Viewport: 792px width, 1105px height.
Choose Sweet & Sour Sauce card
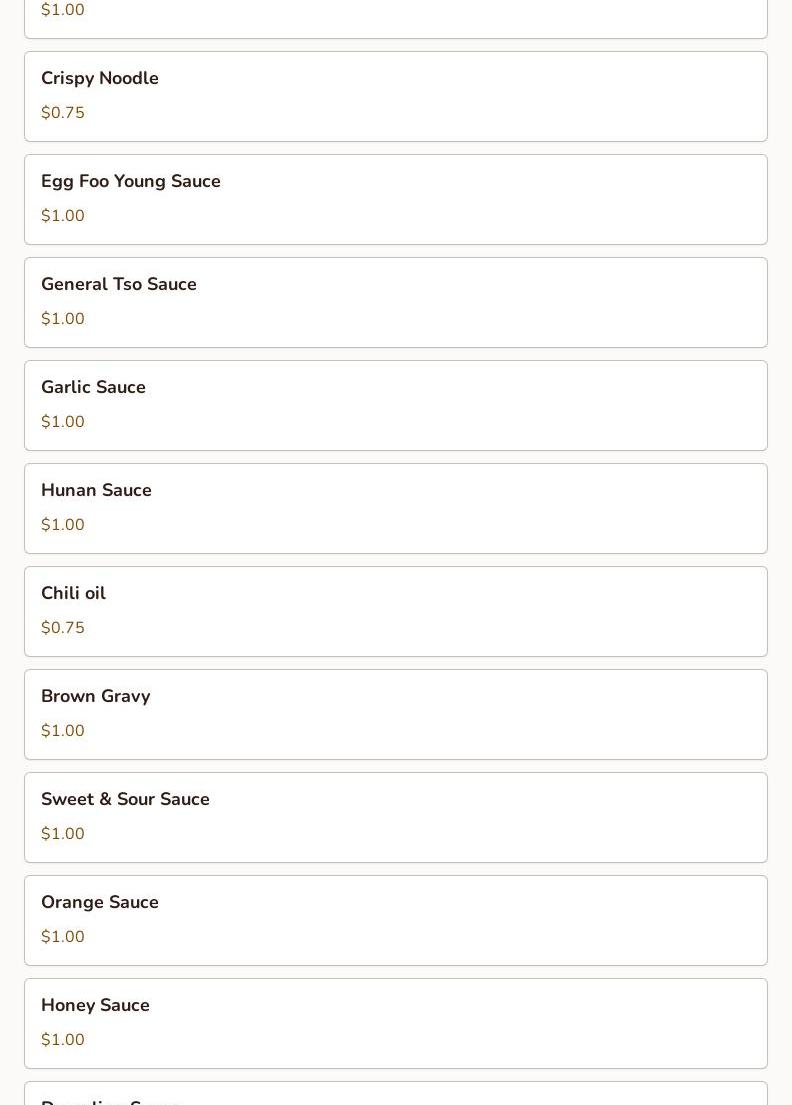(x=395, y=817)
